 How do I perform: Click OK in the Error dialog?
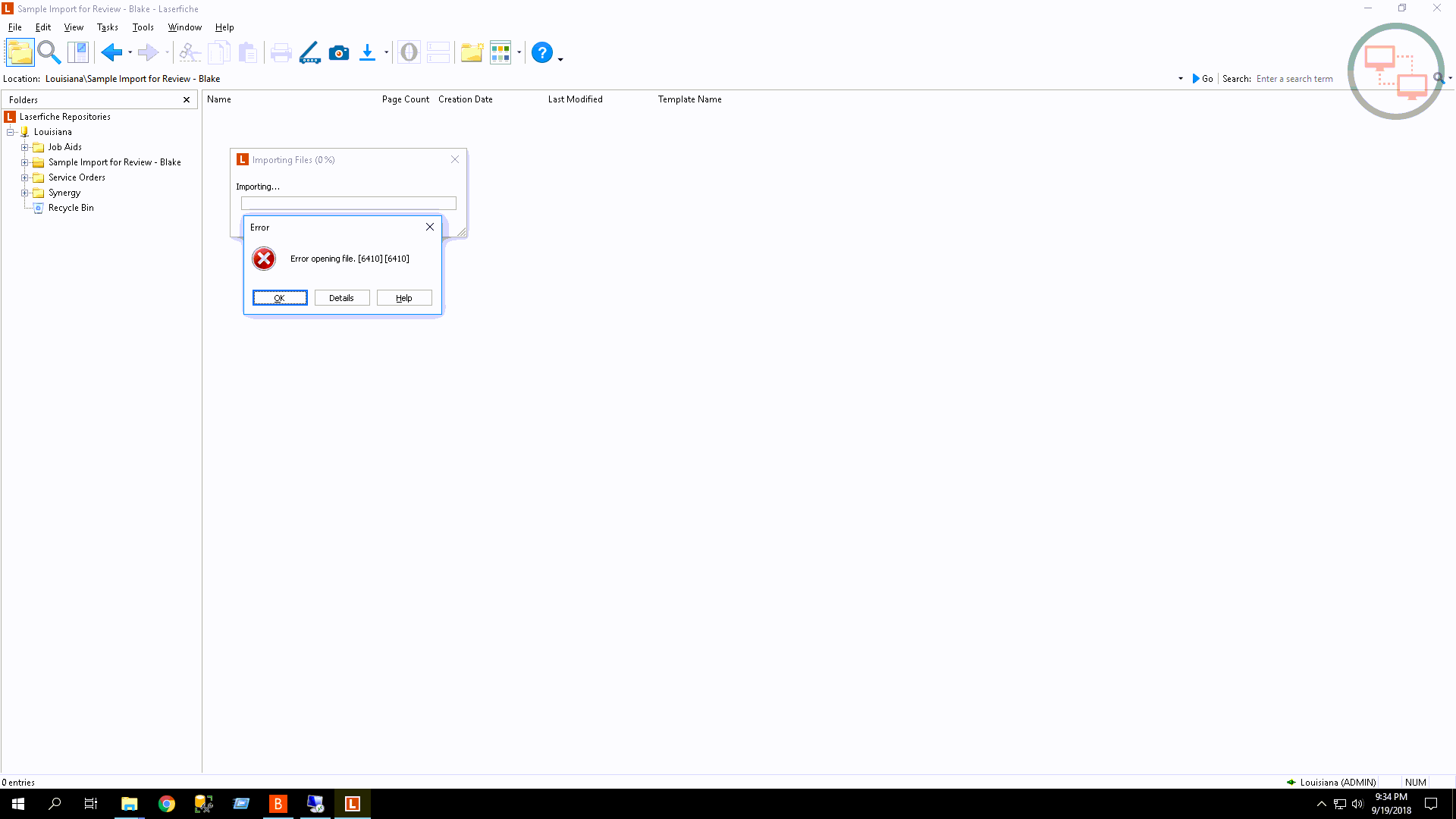click(280, 298)
